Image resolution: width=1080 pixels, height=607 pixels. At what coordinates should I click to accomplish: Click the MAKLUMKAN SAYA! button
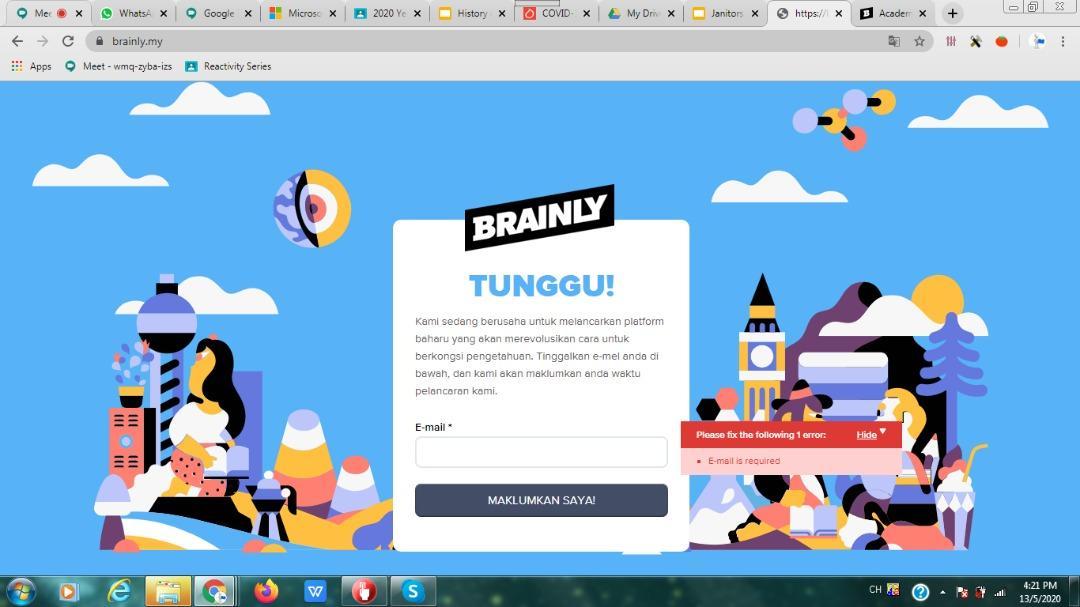(x=541, y=500)
